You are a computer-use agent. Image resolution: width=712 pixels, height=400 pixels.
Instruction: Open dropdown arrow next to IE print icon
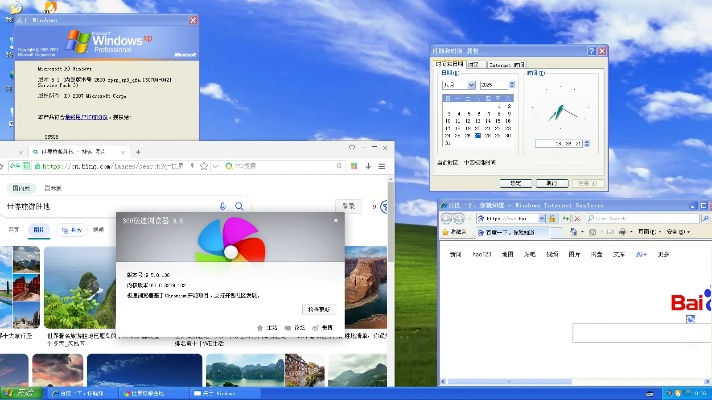pos(631,232)
